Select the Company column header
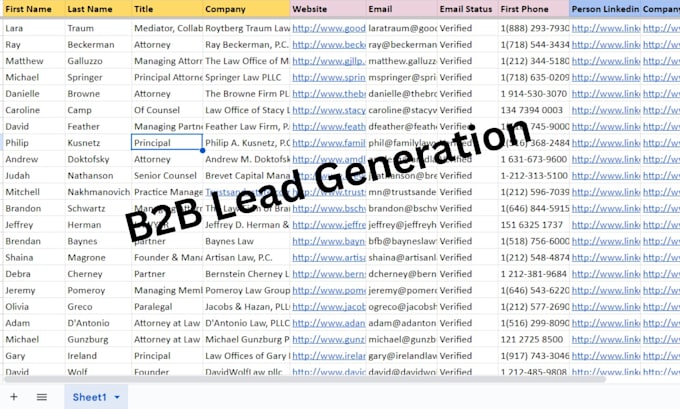Screen dimensions: 680x409 246,9
